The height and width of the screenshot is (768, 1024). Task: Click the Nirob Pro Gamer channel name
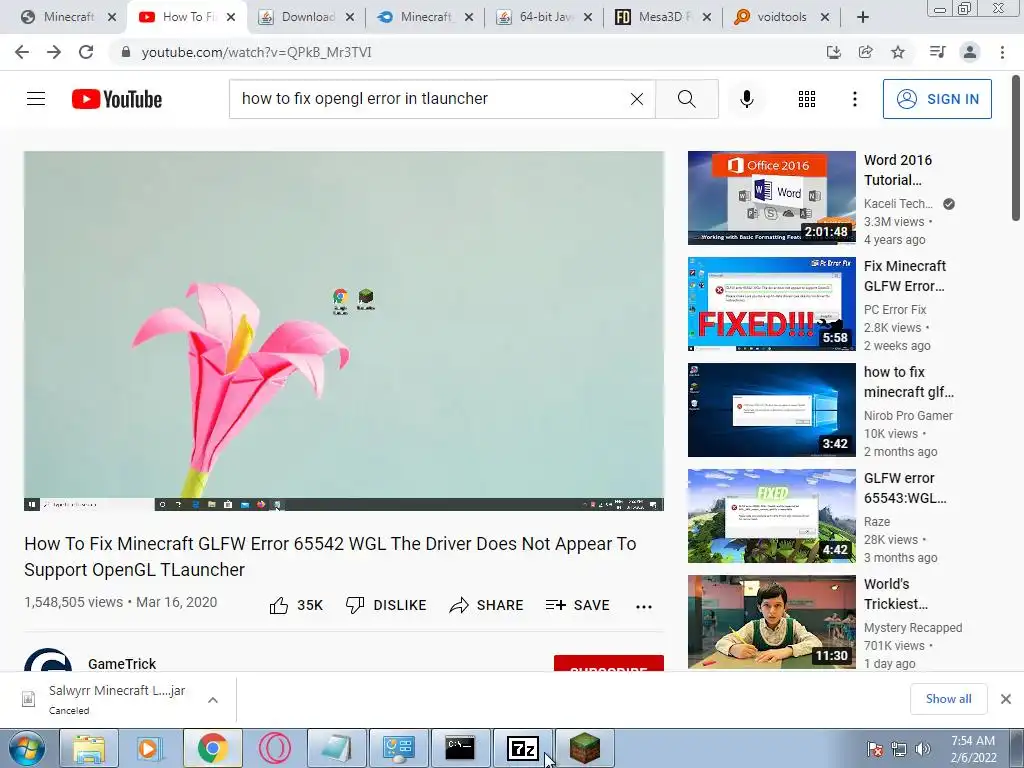[908, 415]
